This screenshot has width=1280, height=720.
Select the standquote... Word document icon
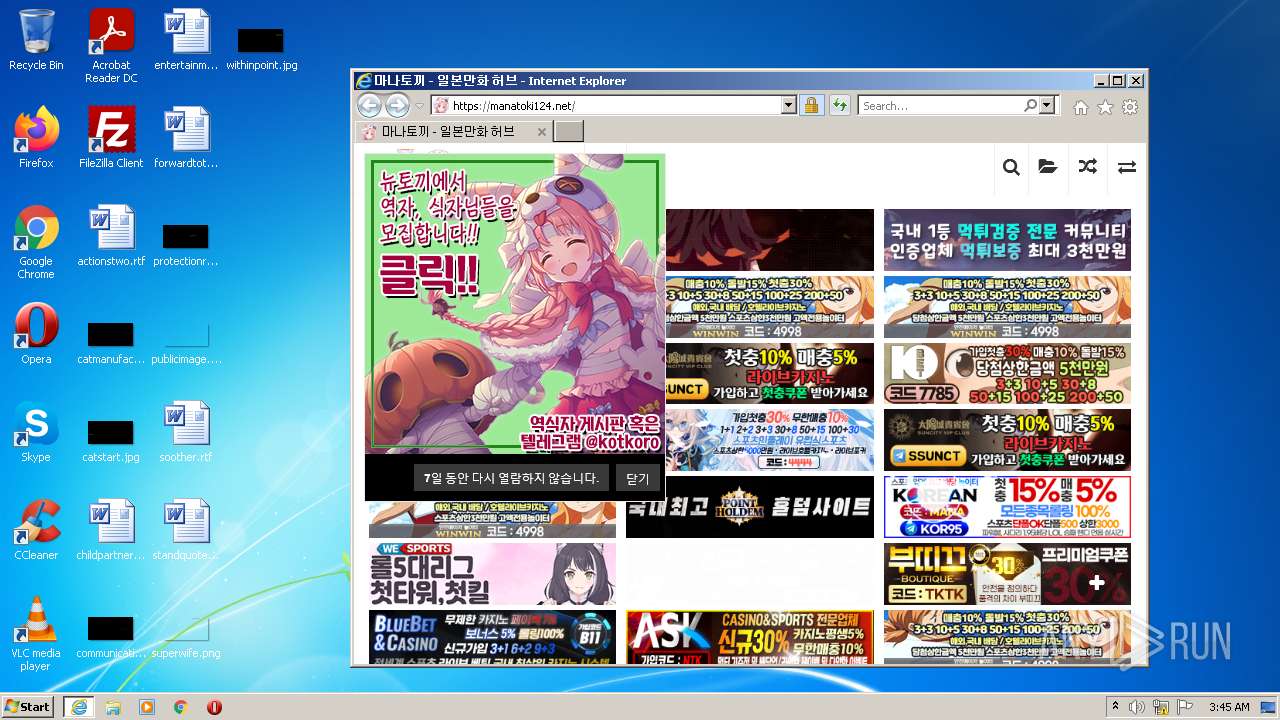(186, 530)
